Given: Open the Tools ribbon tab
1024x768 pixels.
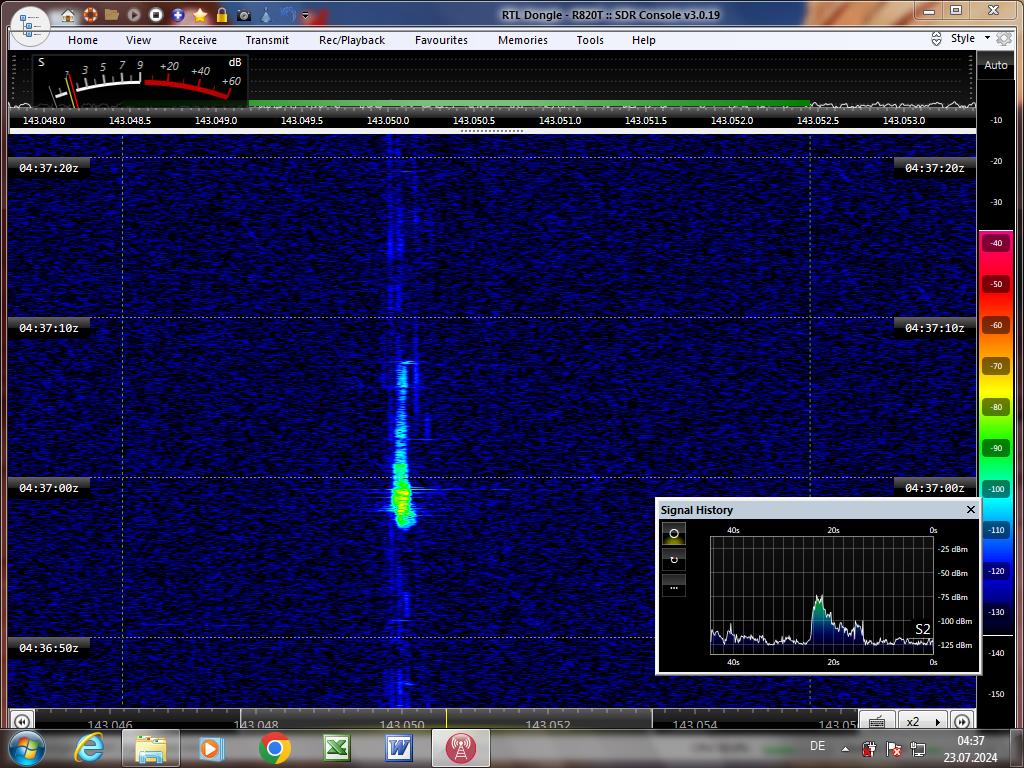Looking at the screenshot, I should [x=590, y=40].
